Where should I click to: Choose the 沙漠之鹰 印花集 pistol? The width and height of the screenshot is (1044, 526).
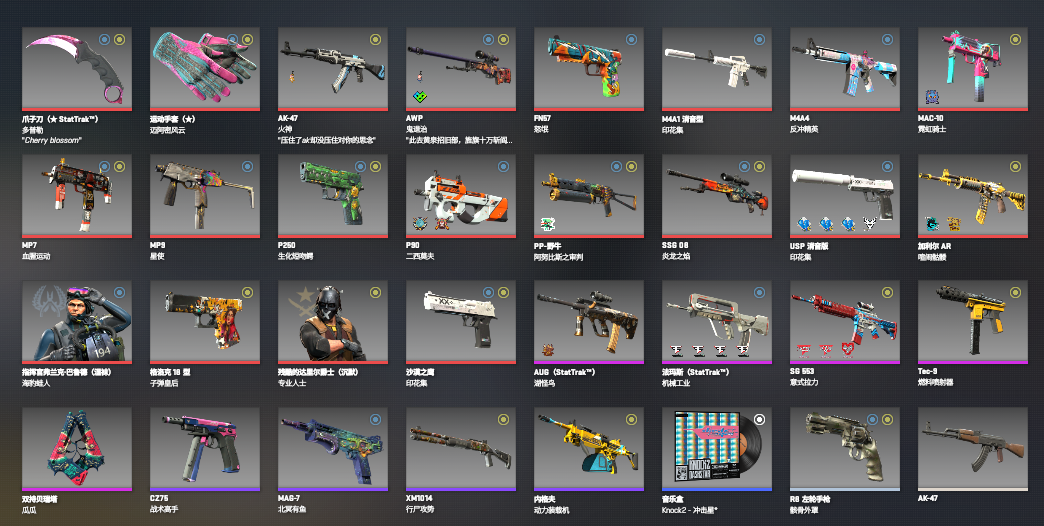pos(461,322)
